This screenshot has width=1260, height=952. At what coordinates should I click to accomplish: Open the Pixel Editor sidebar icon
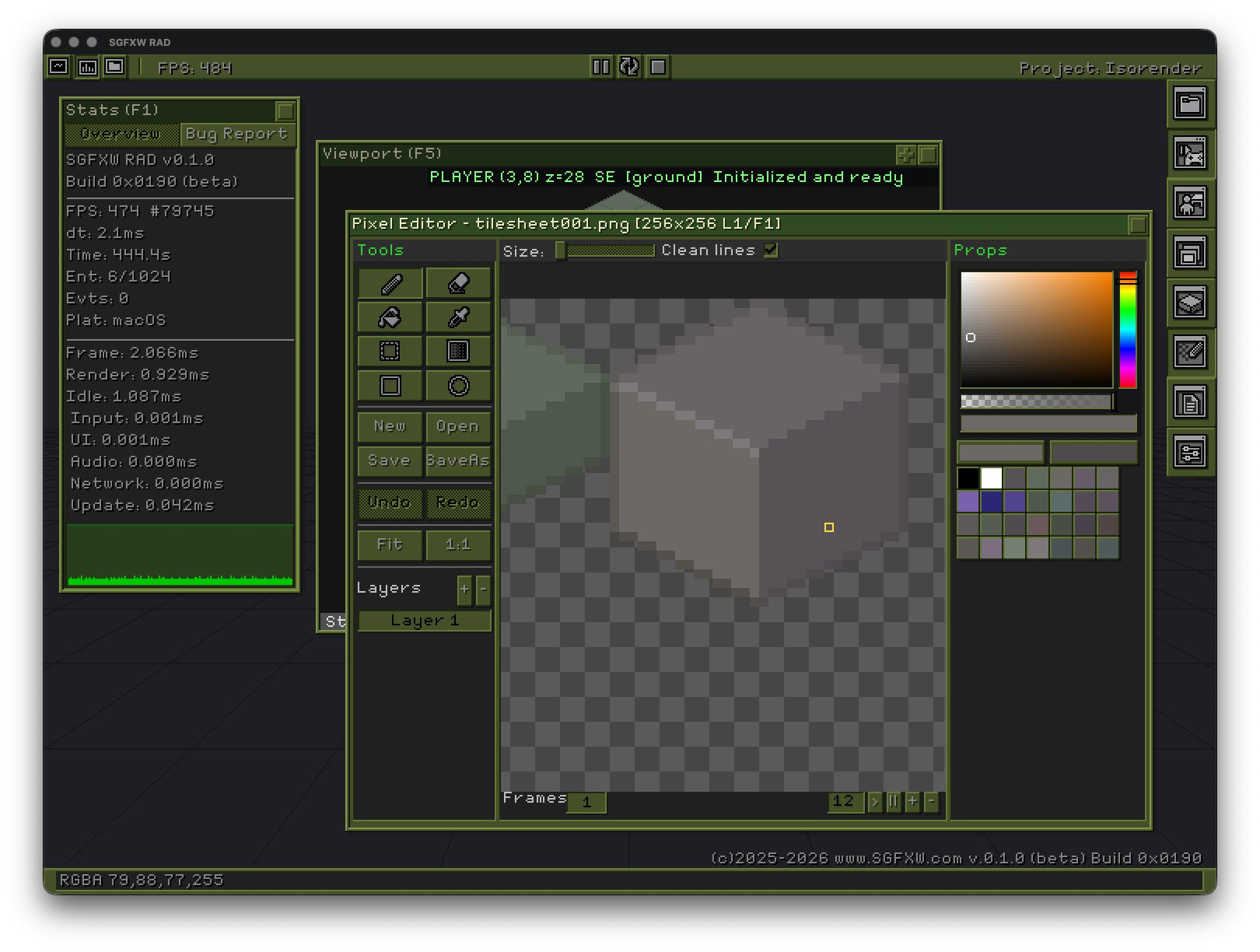coord(1191,353)
